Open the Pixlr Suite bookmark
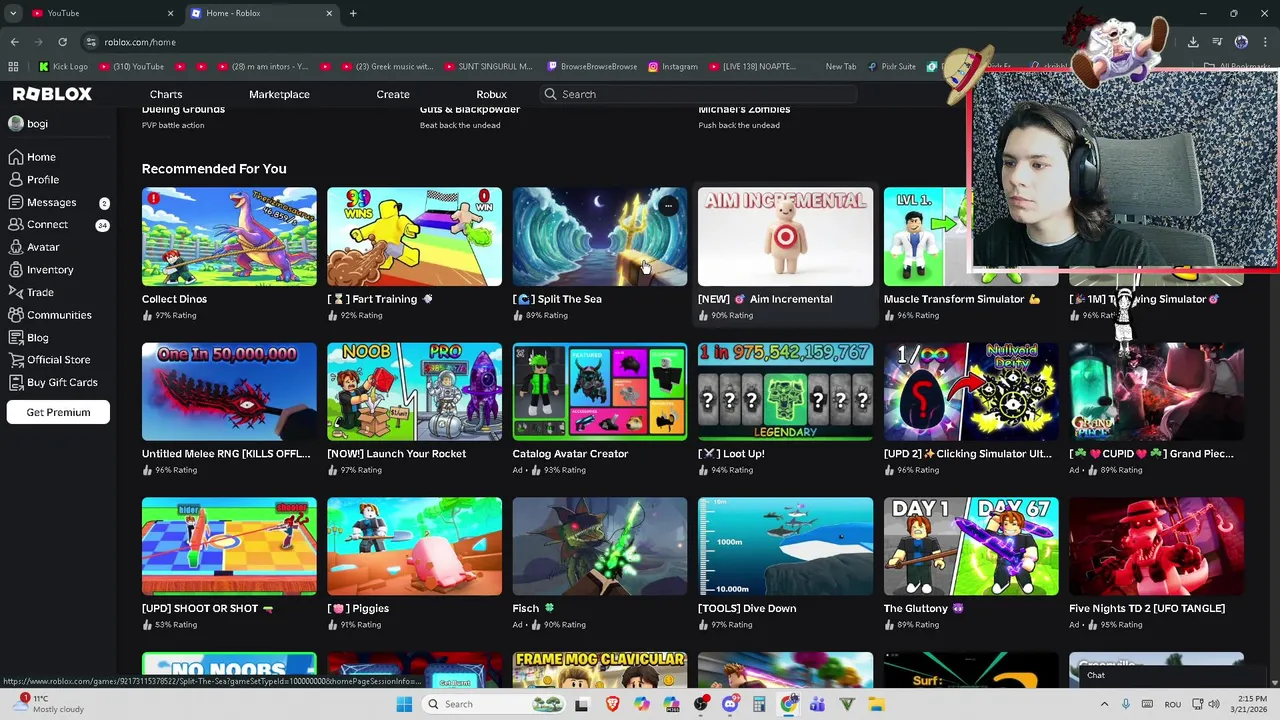The height and width of the screenshot is (720, 1280). (x=891, y=67)
